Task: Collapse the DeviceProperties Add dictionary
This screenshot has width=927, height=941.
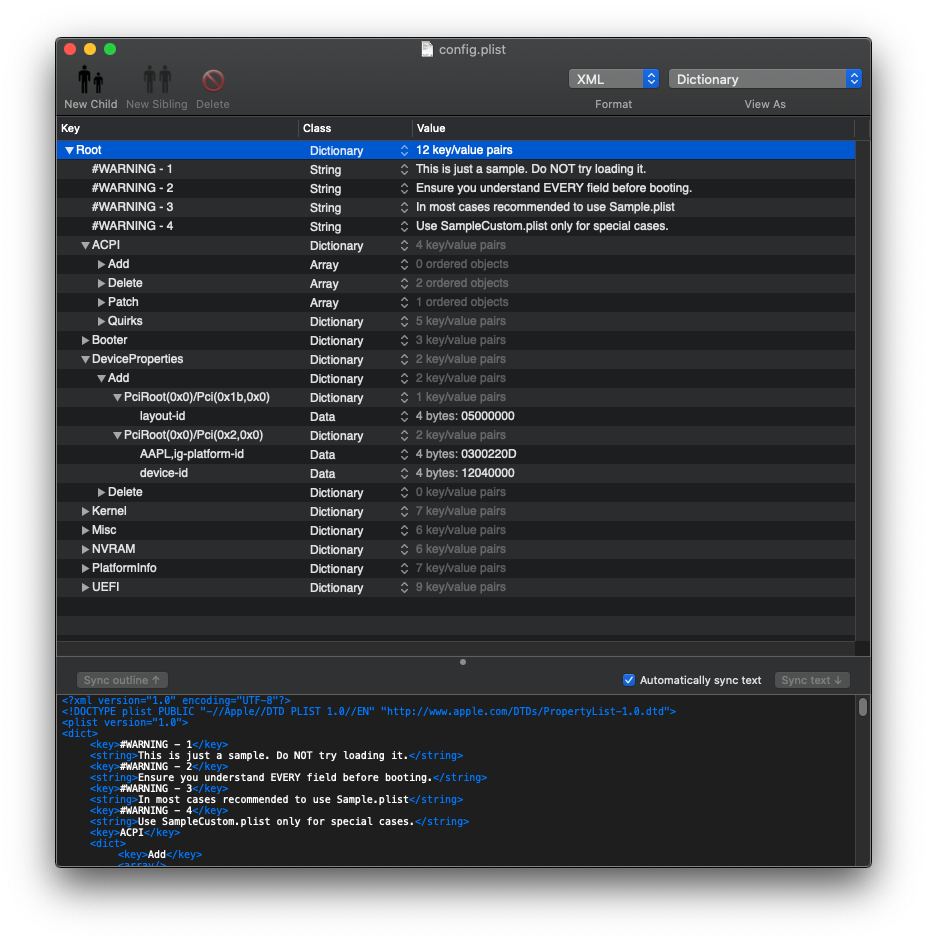Action: [101, 379]
